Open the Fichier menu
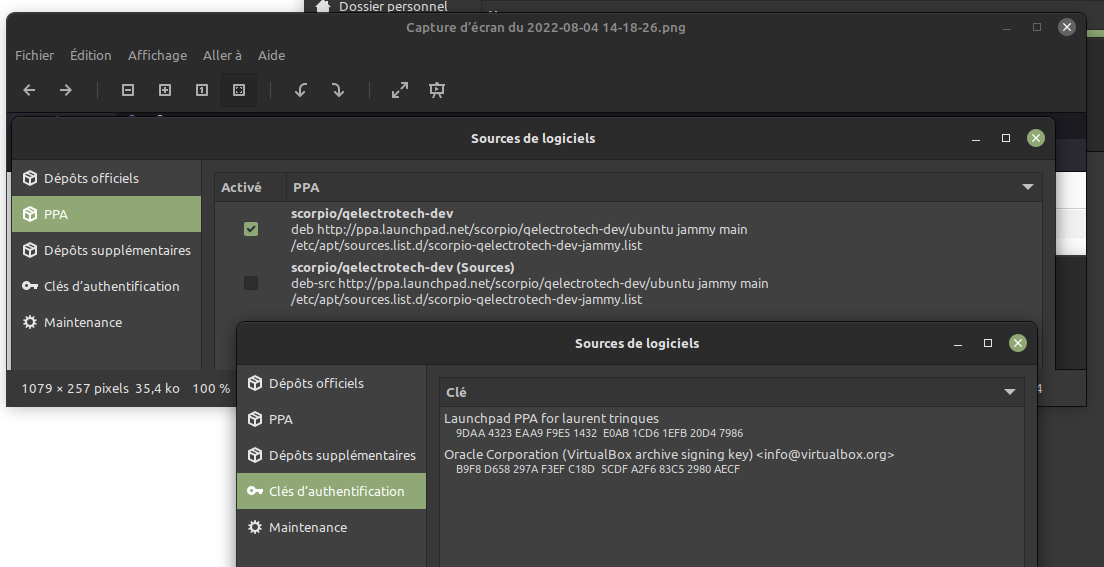 [x=35, y=55]
